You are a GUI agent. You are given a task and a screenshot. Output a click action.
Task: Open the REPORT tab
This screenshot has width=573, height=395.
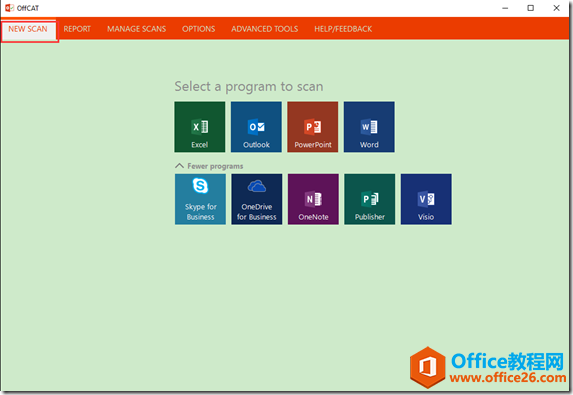click(77, 29)
